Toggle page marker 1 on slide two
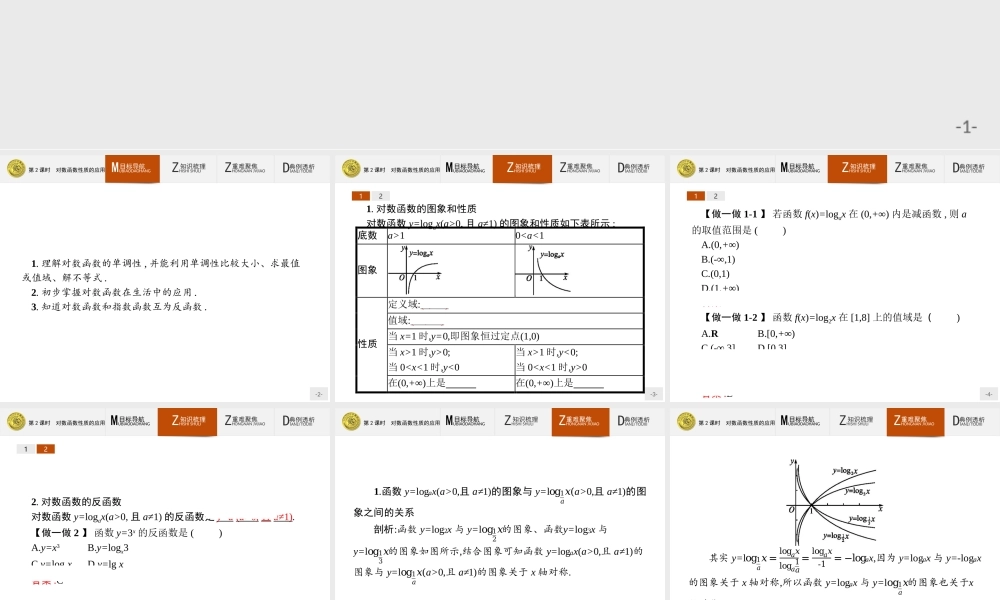1000x600 pixels. pos(360,196)
